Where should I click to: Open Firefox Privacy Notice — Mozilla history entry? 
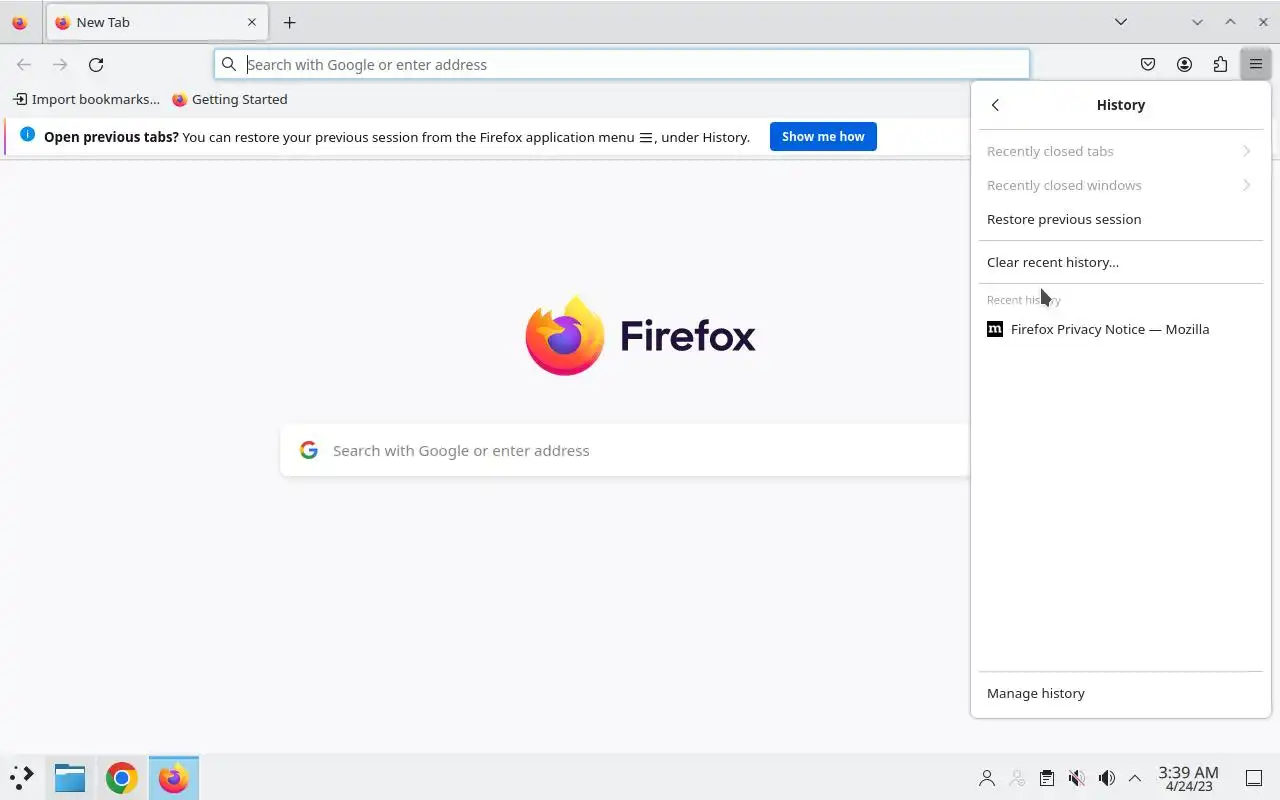[1120, 329]
